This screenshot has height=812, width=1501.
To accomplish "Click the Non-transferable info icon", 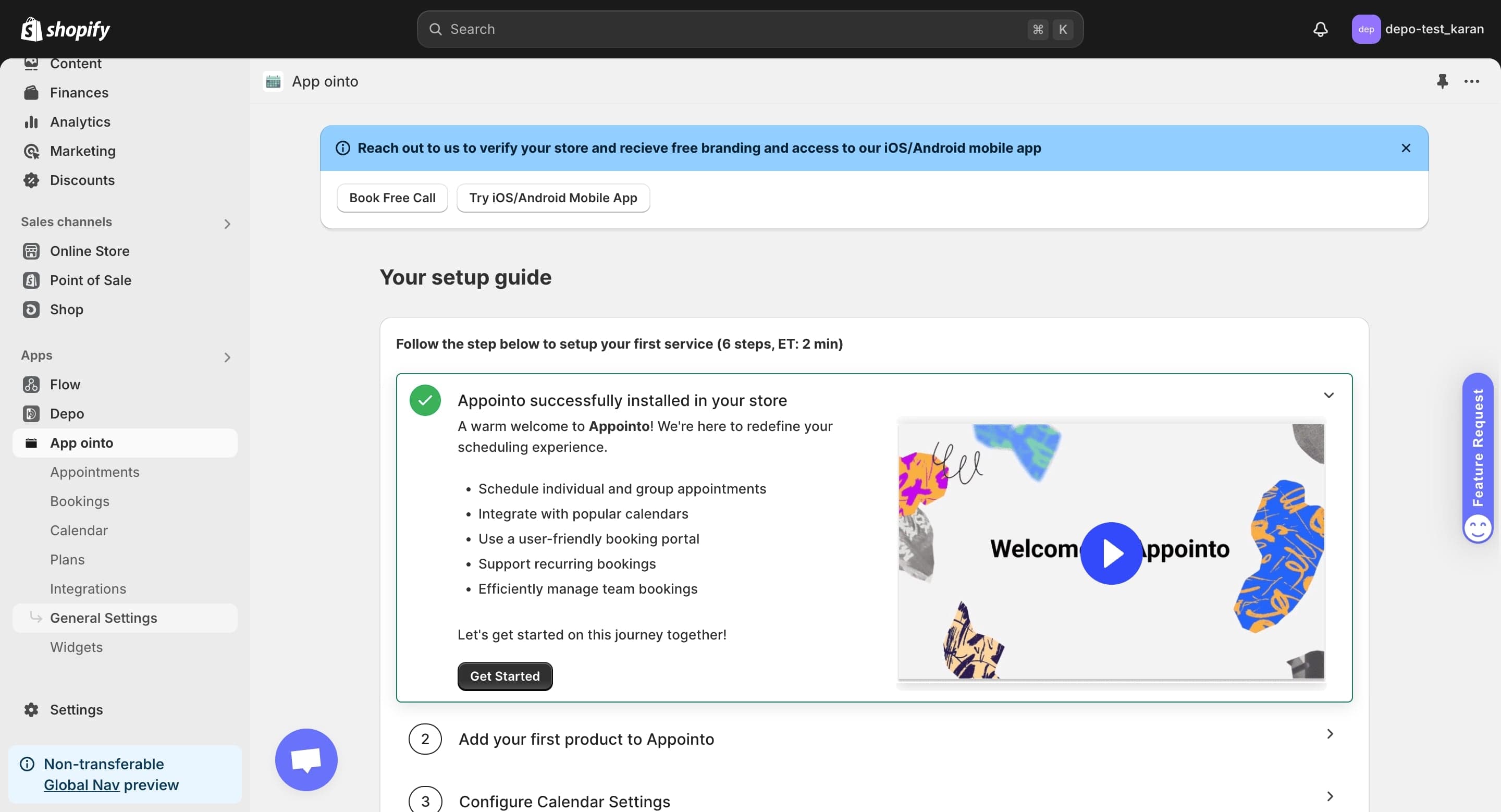I will pyautogui.click(x=28, y=764).
